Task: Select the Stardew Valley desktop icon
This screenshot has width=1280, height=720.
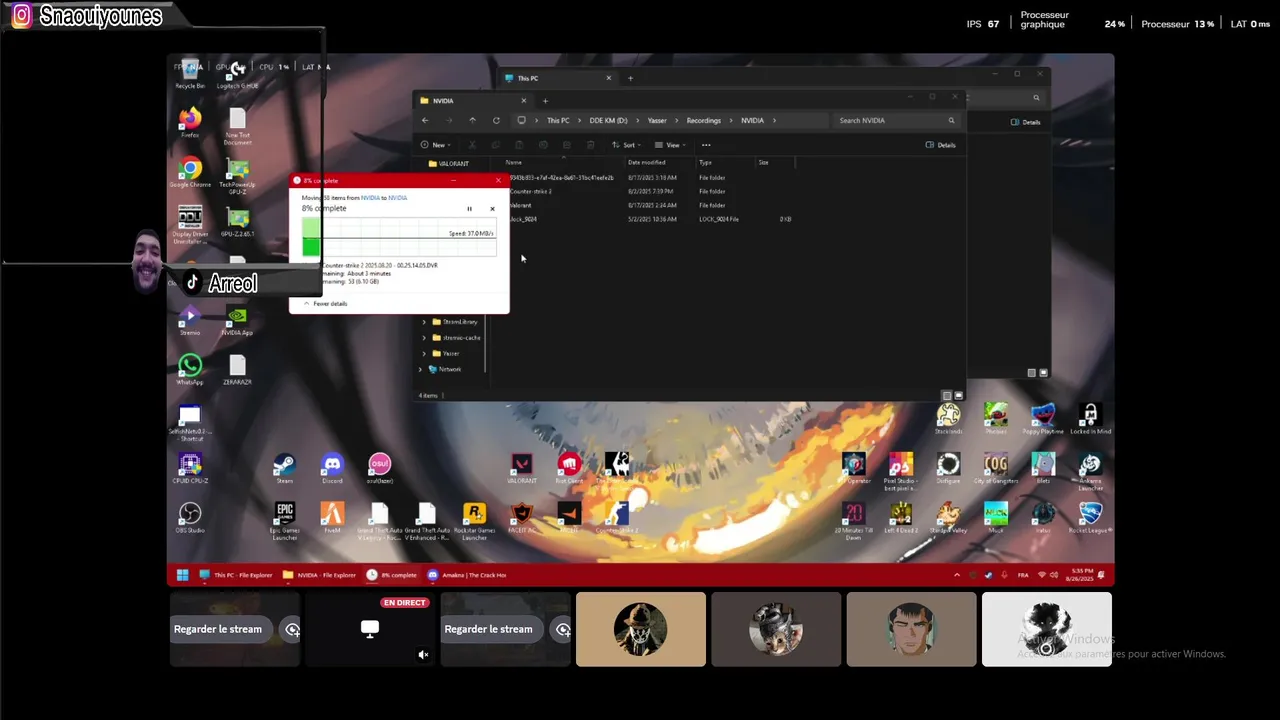Action: pos(948,517)
